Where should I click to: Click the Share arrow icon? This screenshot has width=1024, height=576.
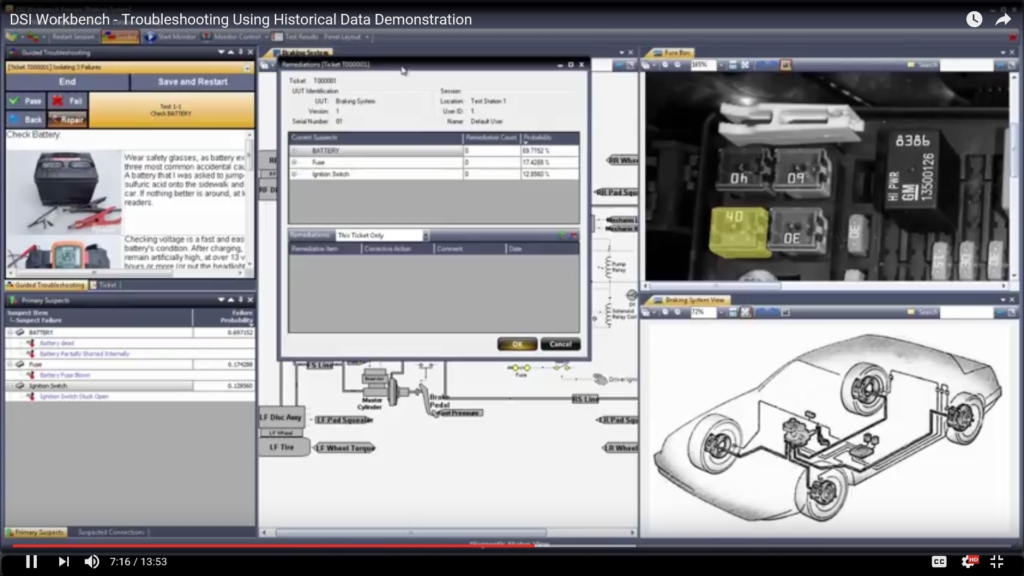[1003, 19]
